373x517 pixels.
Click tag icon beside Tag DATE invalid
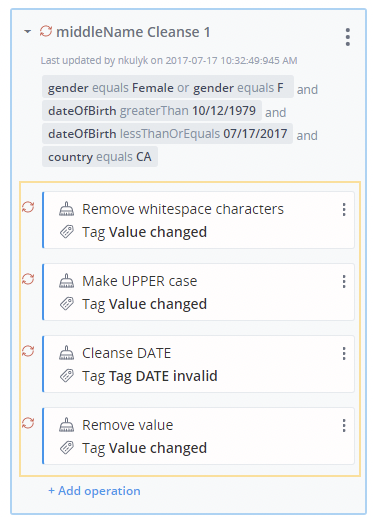[x=67, y=376]
